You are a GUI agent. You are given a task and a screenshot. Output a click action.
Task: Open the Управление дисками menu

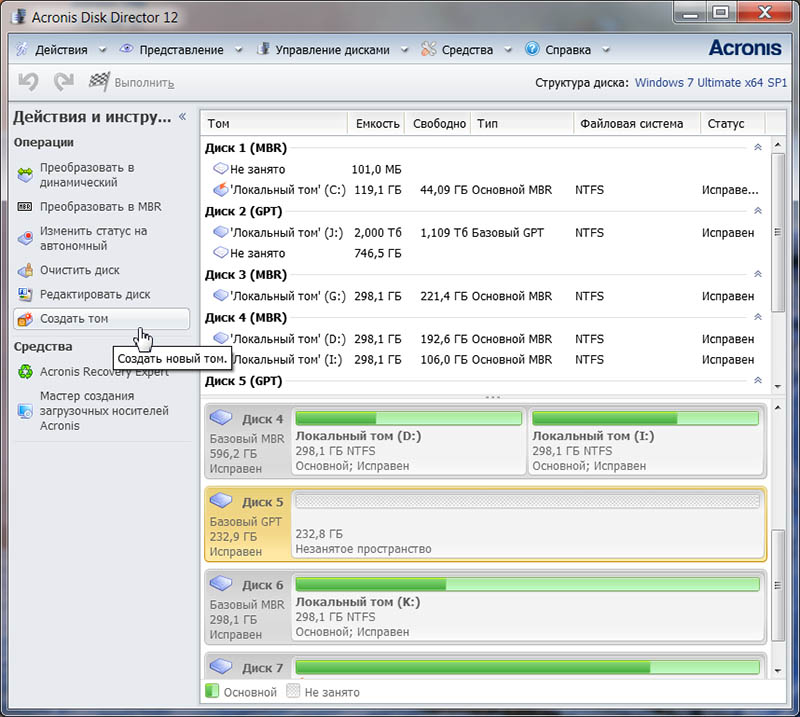click(x=332, y=50)
